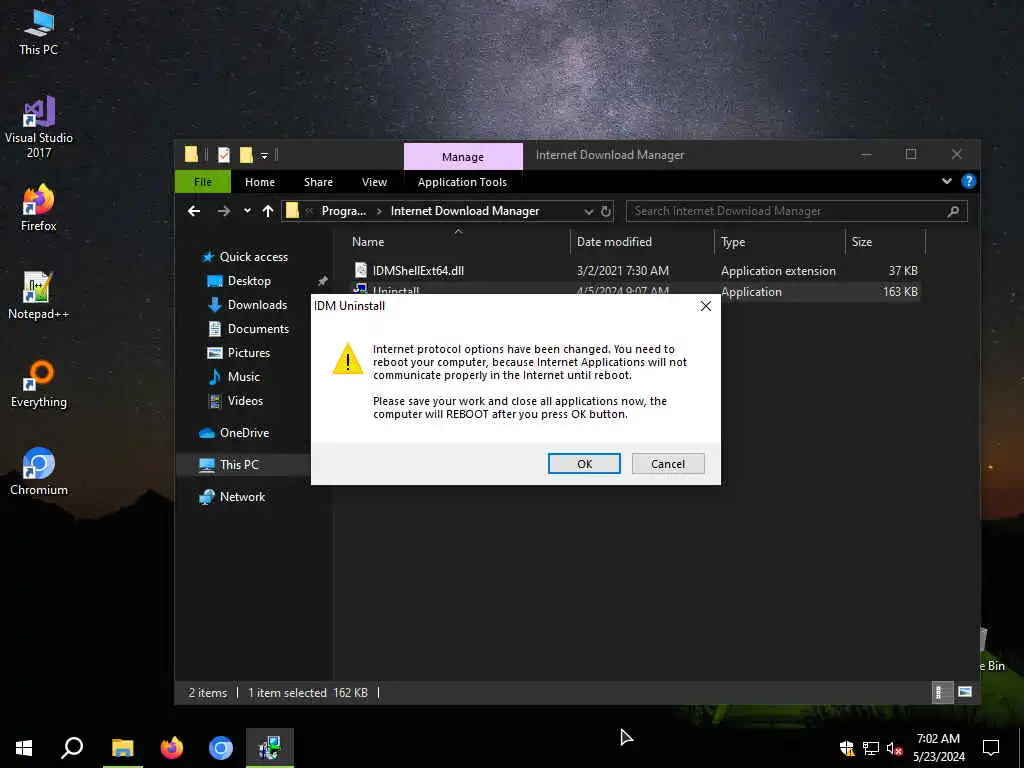Go forward using the Forward arrow
This screenshot has height=768, width=1024.
[x=223, y=211]
